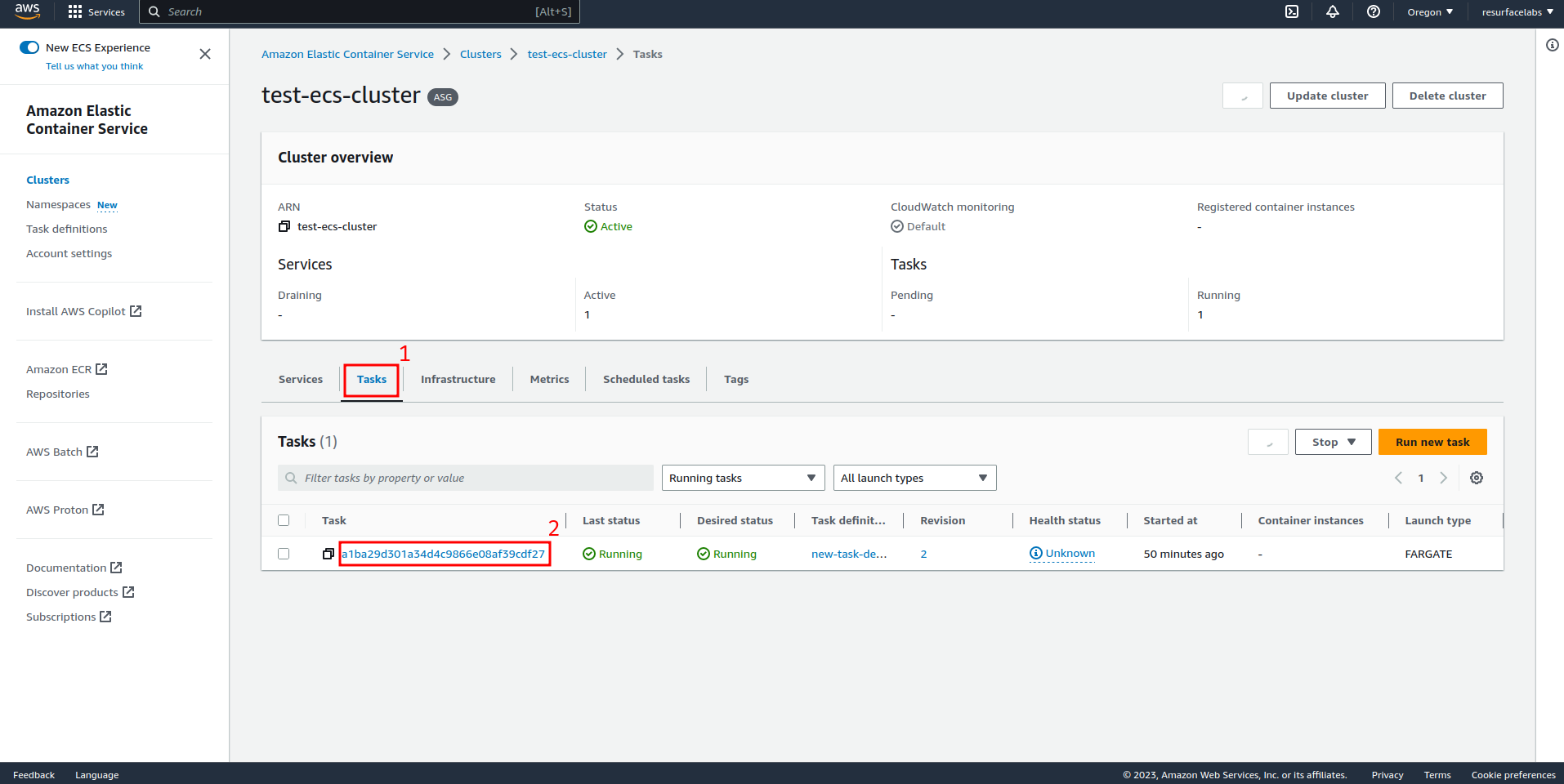This screenshot has width=1564, height=784.
Task: Open Discover products external link
Action: 80,592
